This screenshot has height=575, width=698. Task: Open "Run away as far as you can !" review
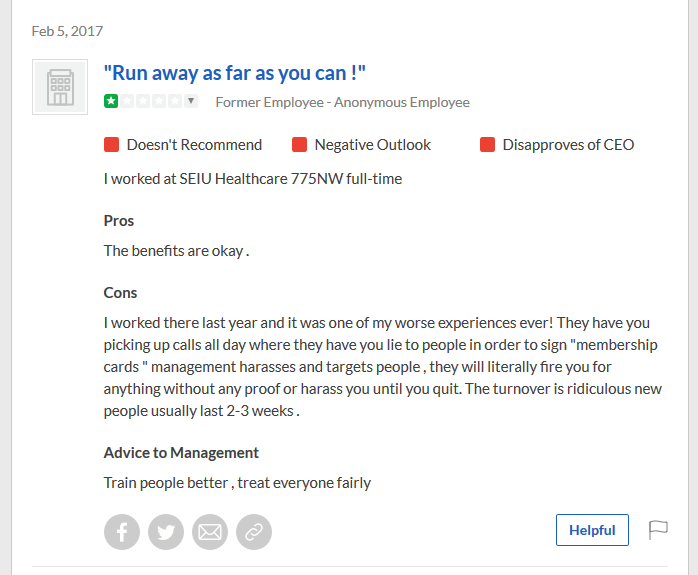pos(235,73)
